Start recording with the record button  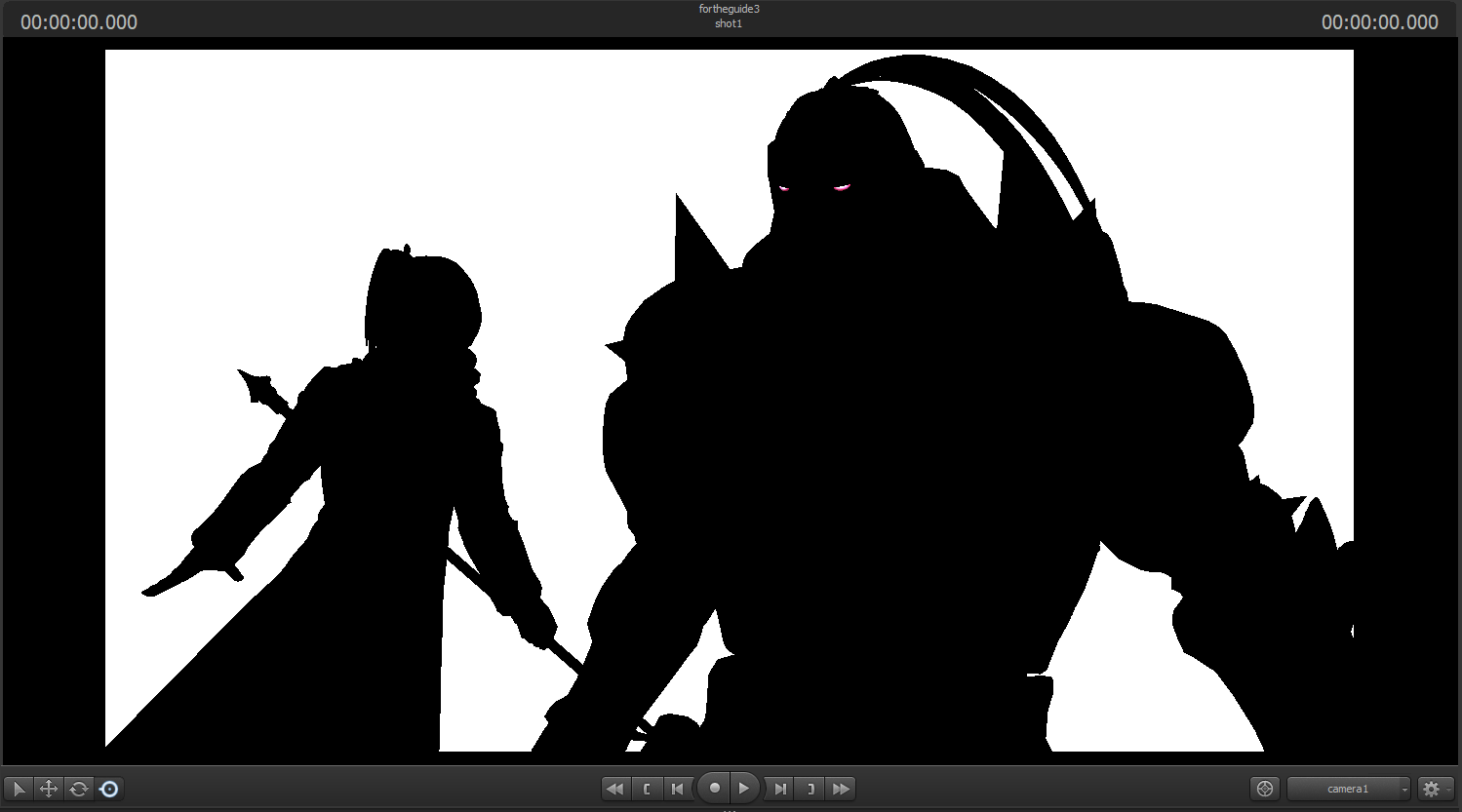pyautogui.click(x=714, y=788)
